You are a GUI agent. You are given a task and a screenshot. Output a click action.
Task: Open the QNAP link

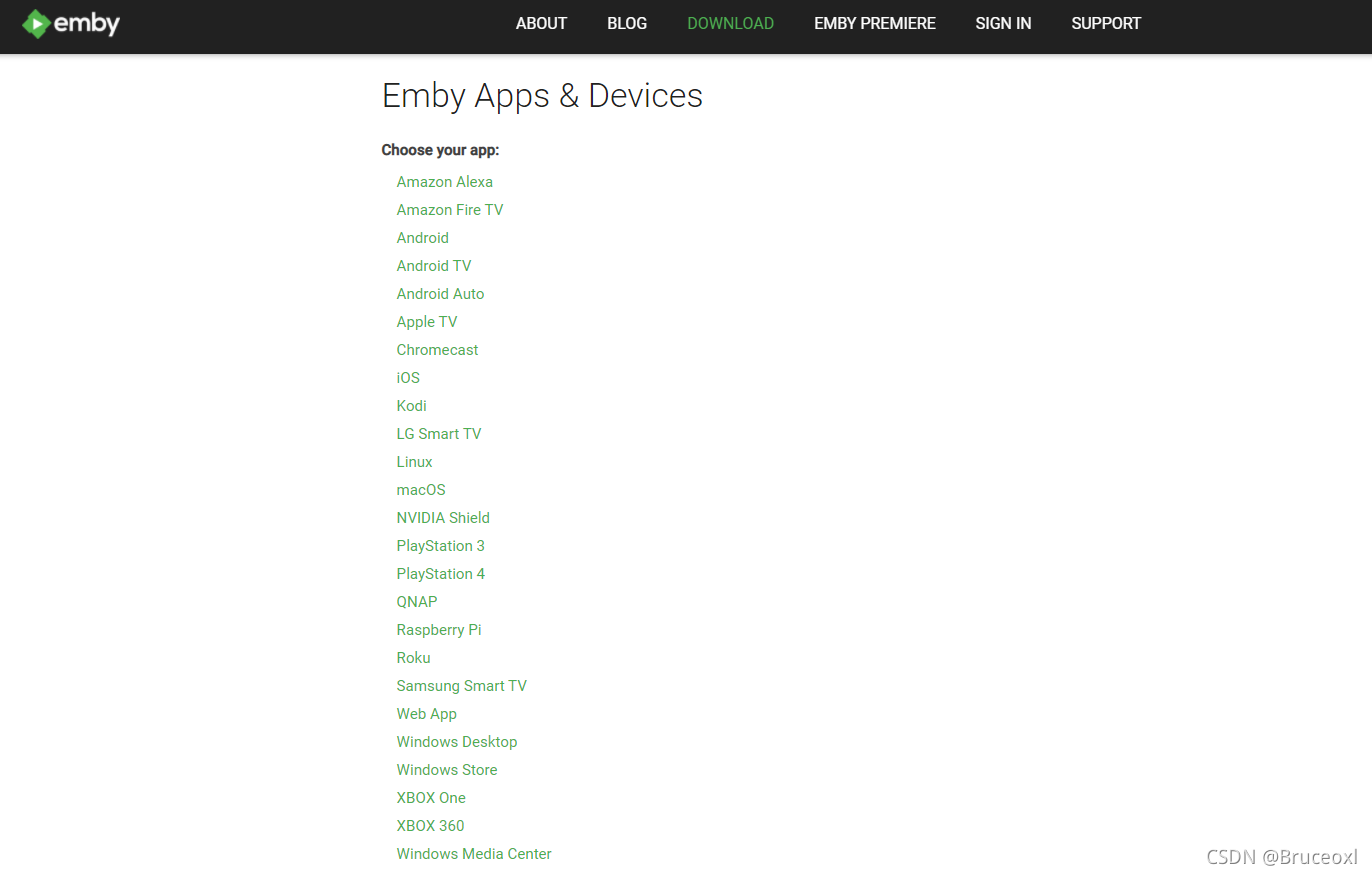pyautogui.click(x=417, y=602)
